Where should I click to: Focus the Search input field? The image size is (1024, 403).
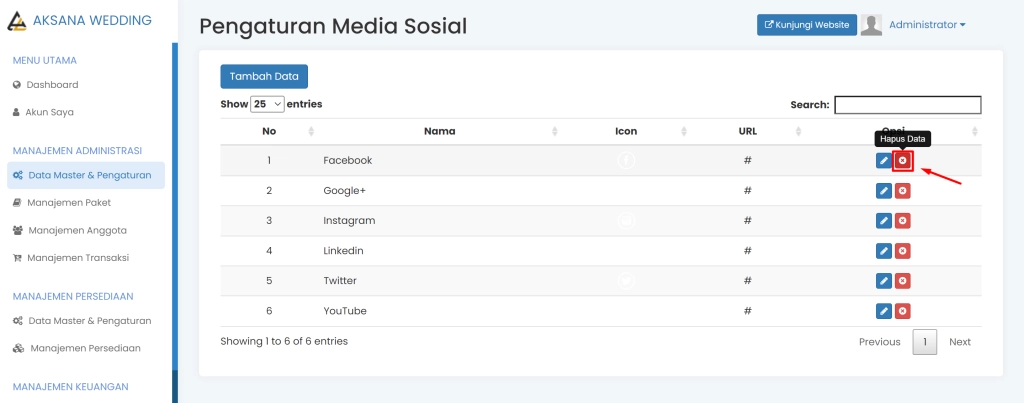[x=907, y=105]
